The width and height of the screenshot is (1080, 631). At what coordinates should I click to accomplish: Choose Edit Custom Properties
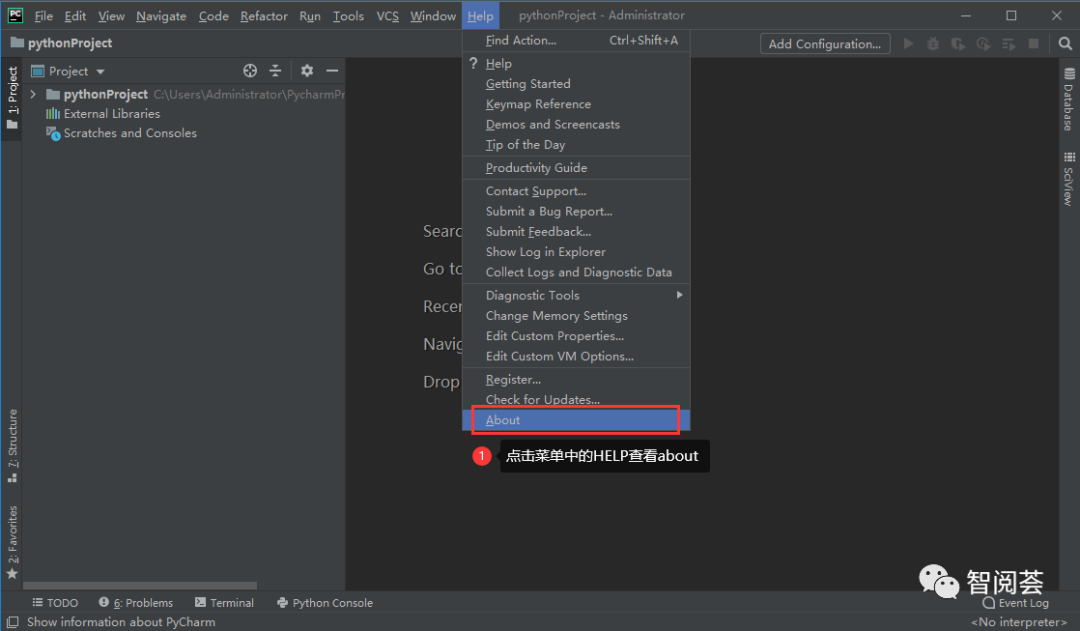pyautogui.click(x=576, y=335)
